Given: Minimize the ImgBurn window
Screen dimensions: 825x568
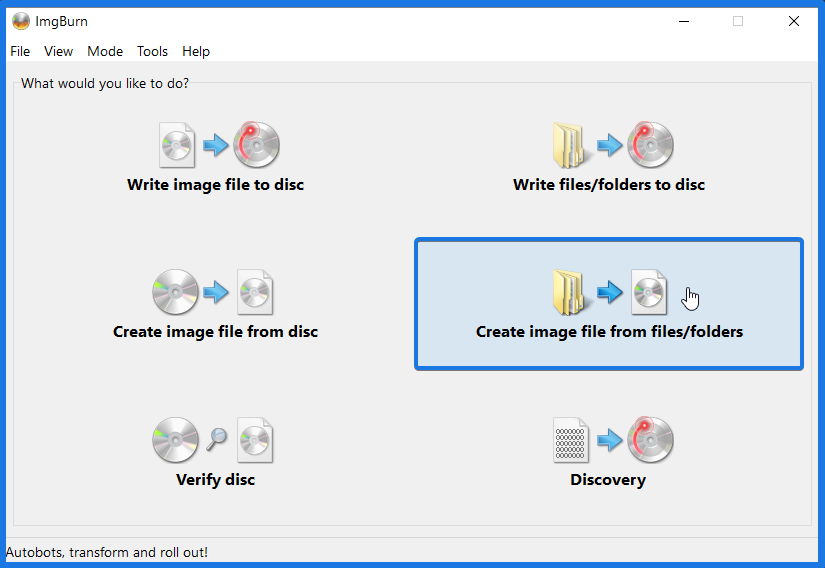Looking at the screenshot, I should 684,22.
